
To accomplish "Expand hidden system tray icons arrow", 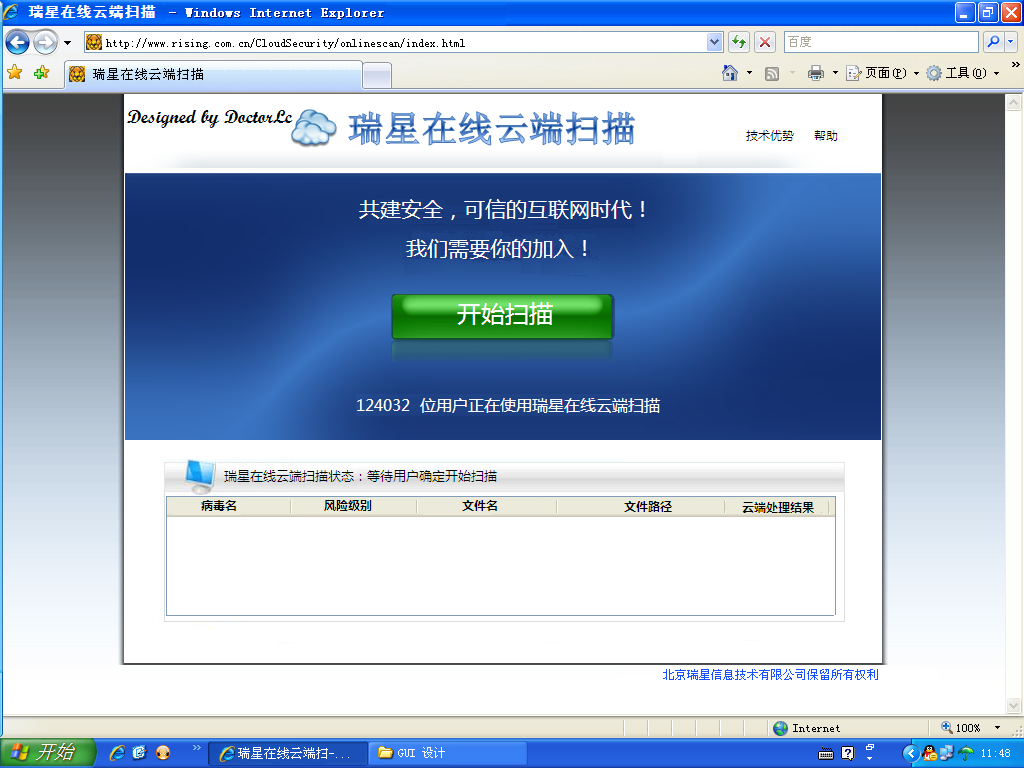I will [911, 754].
